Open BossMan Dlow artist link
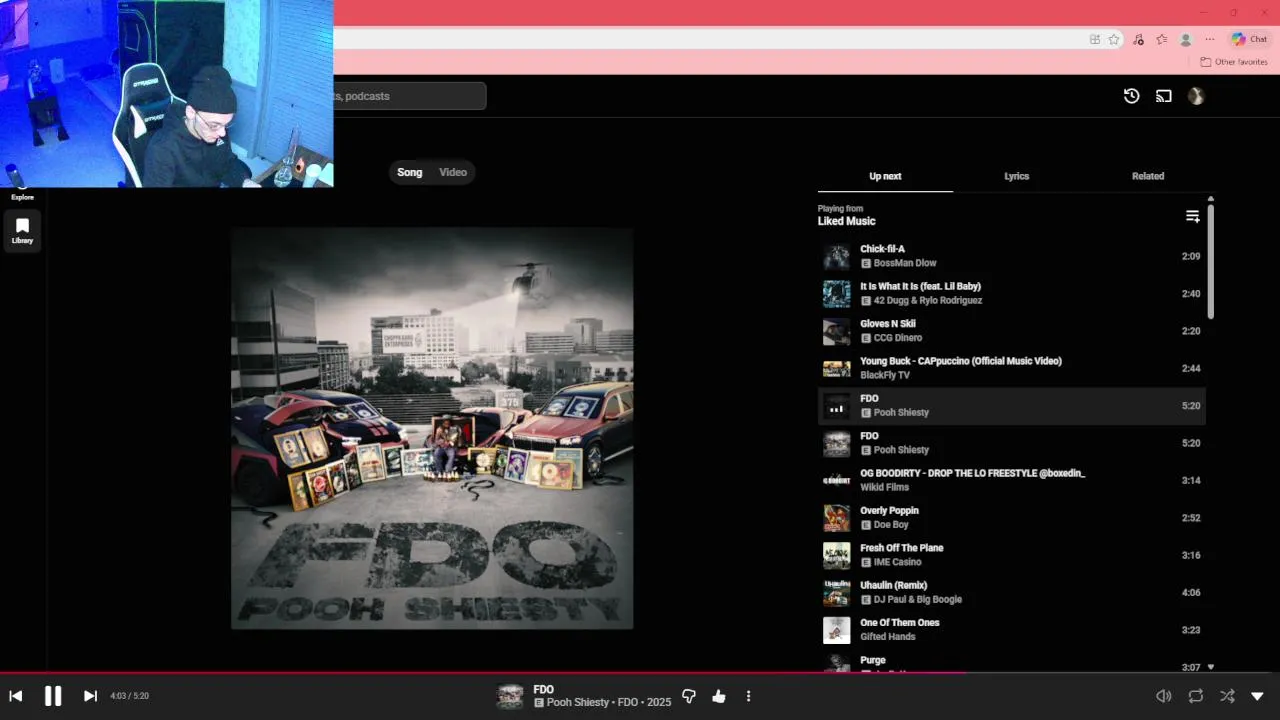Image resolution: width=1280 pixels, height=720 pixels. pos(905,263)
